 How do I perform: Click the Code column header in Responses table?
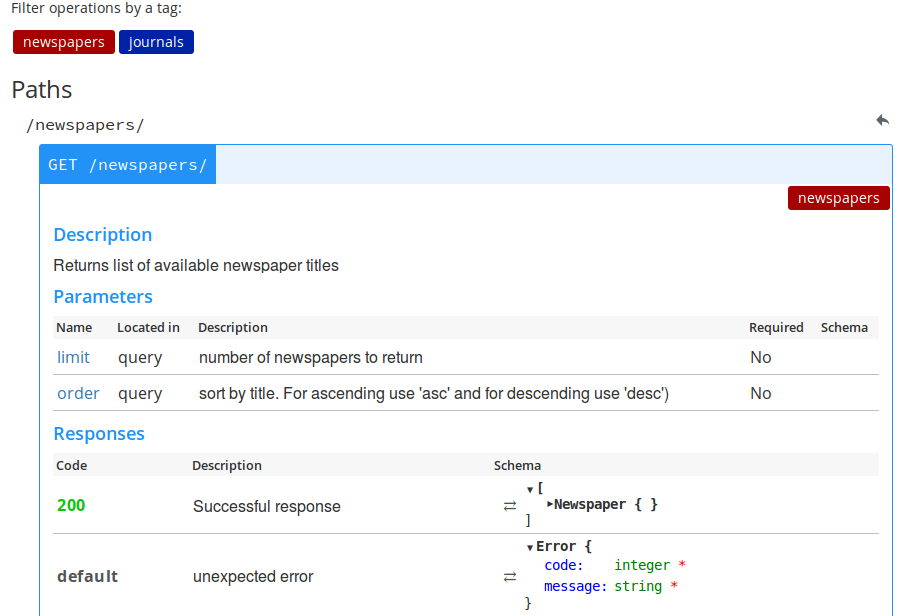[71, 465]
